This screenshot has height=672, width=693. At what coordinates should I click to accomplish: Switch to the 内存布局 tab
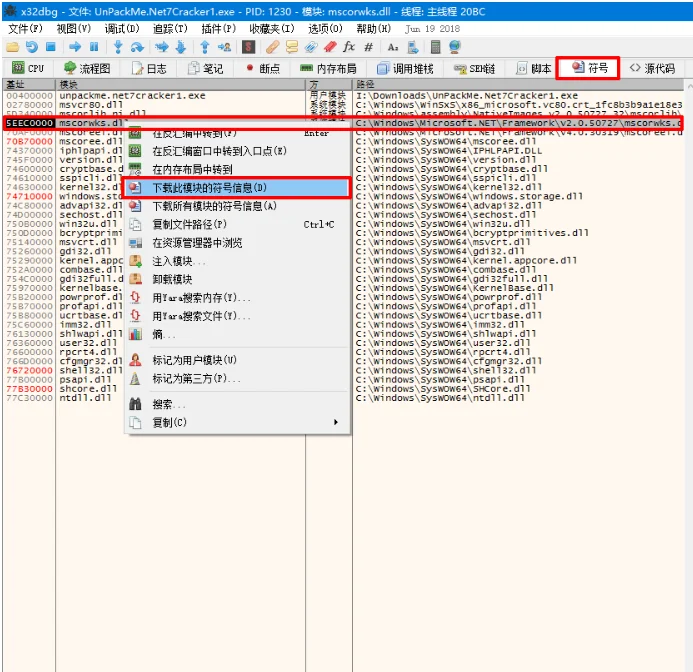tap(328, 69)
